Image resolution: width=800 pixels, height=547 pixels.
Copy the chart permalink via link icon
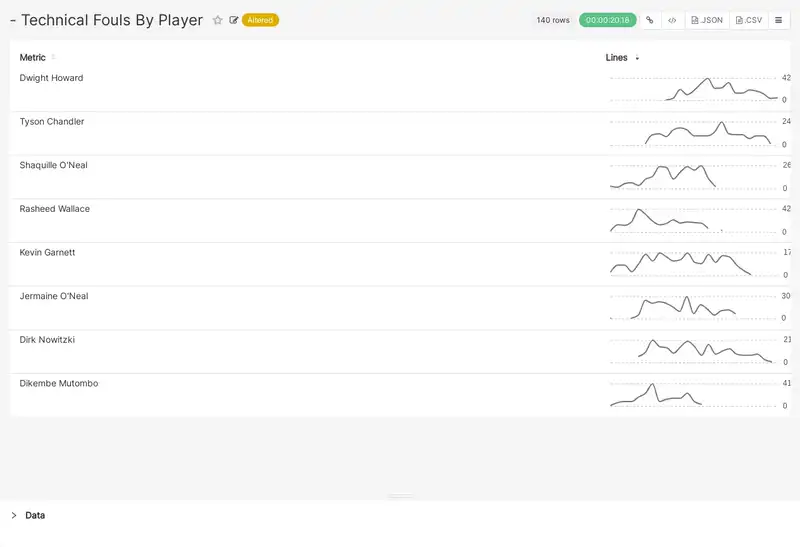[649, 20]
